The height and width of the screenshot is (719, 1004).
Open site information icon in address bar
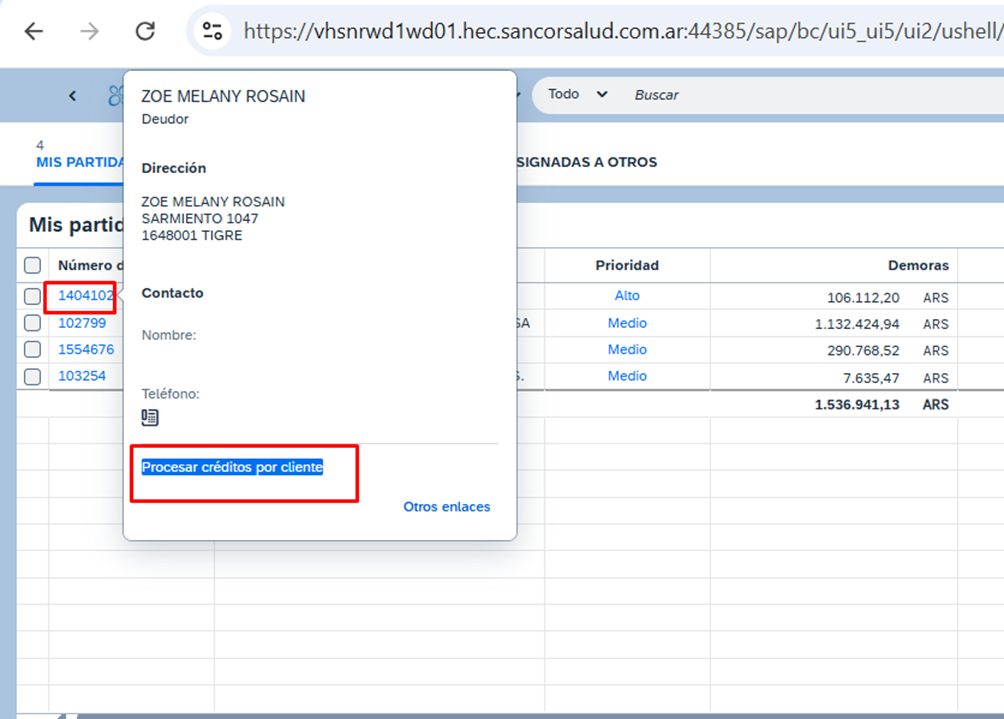click(212, 31)
